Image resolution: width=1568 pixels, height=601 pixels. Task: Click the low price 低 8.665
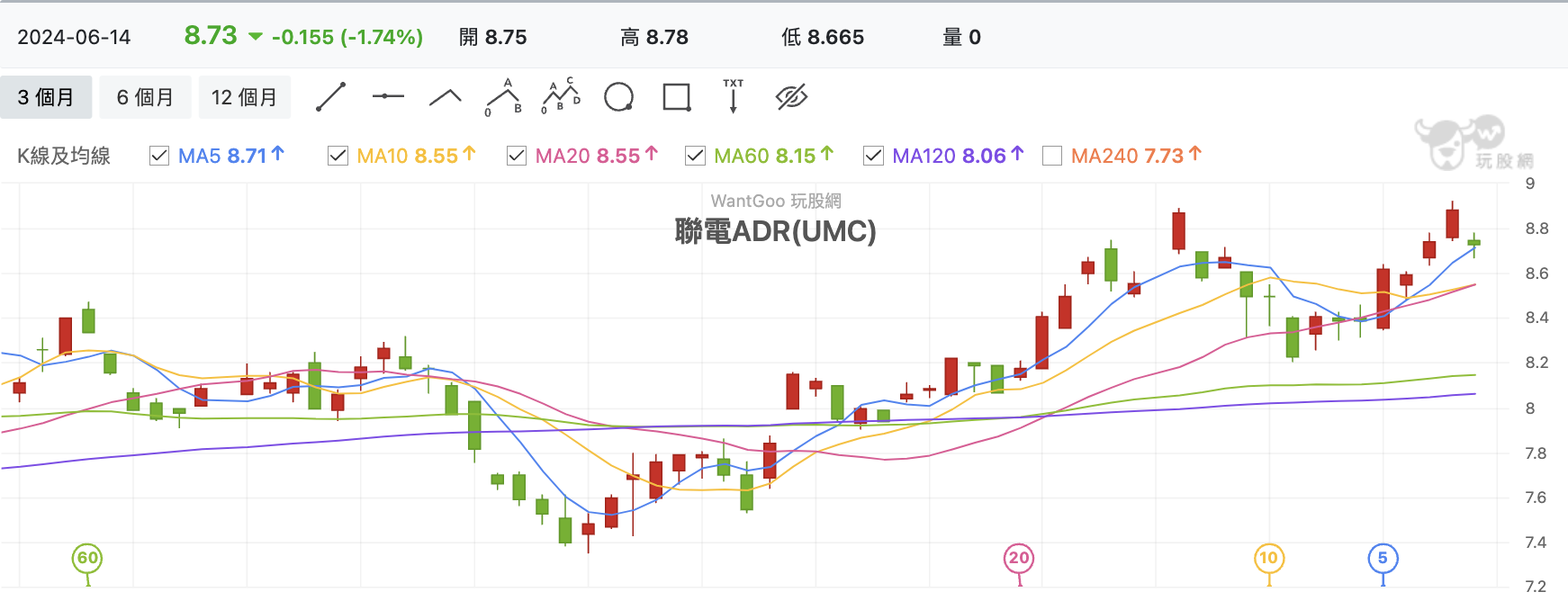[x=823, y=37]
